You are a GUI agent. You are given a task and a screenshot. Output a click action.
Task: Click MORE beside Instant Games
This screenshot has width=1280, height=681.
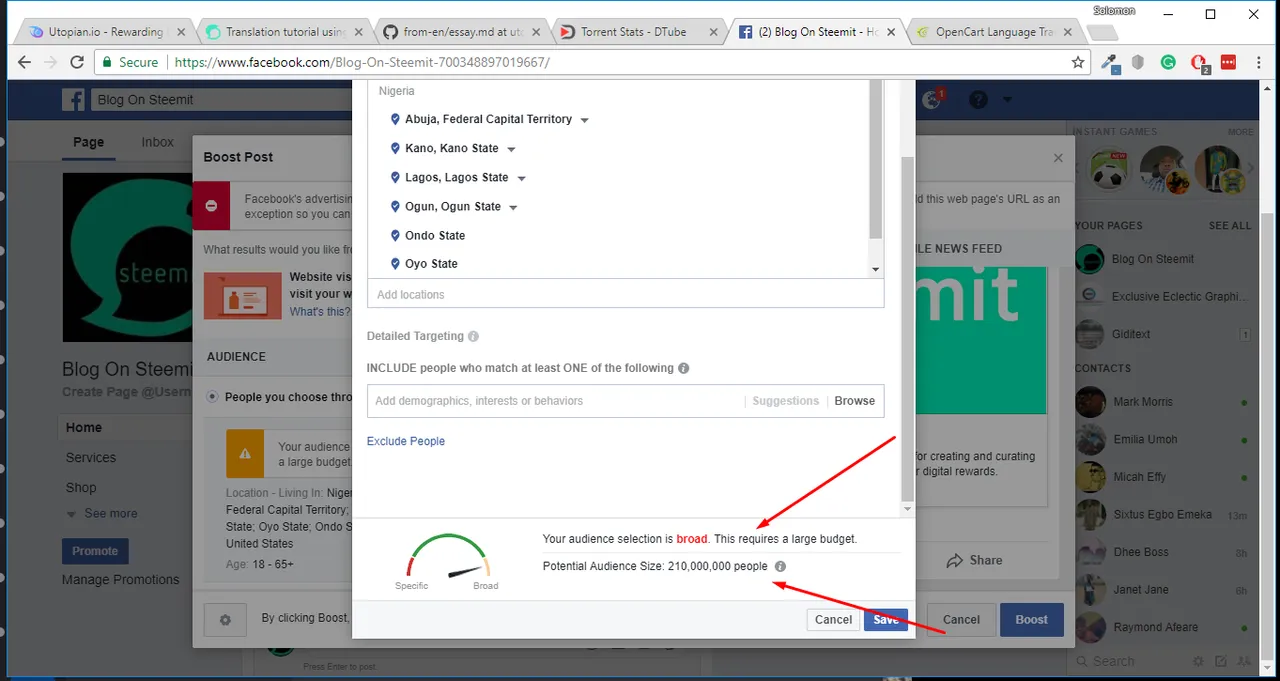click(1240, 132)
